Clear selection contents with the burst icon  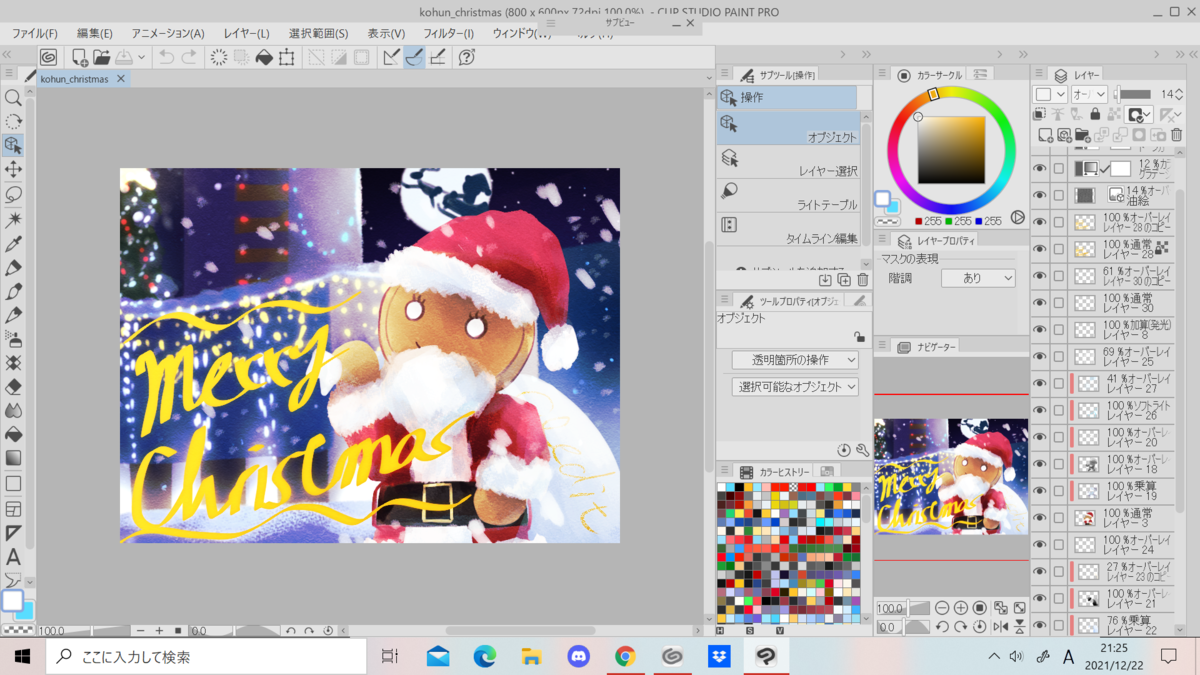tap(219, 57)
